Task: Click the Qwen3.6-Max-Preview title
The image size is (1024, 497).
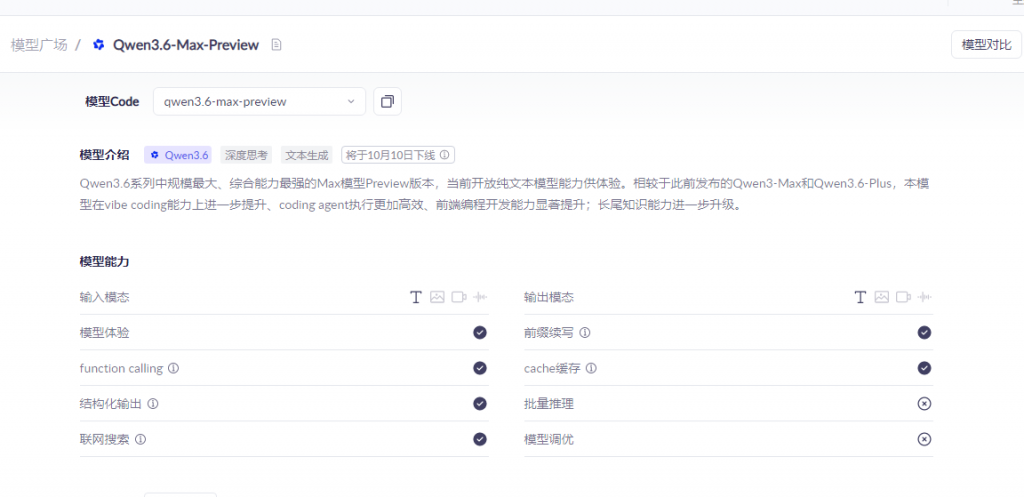Action: coord(186,45)
